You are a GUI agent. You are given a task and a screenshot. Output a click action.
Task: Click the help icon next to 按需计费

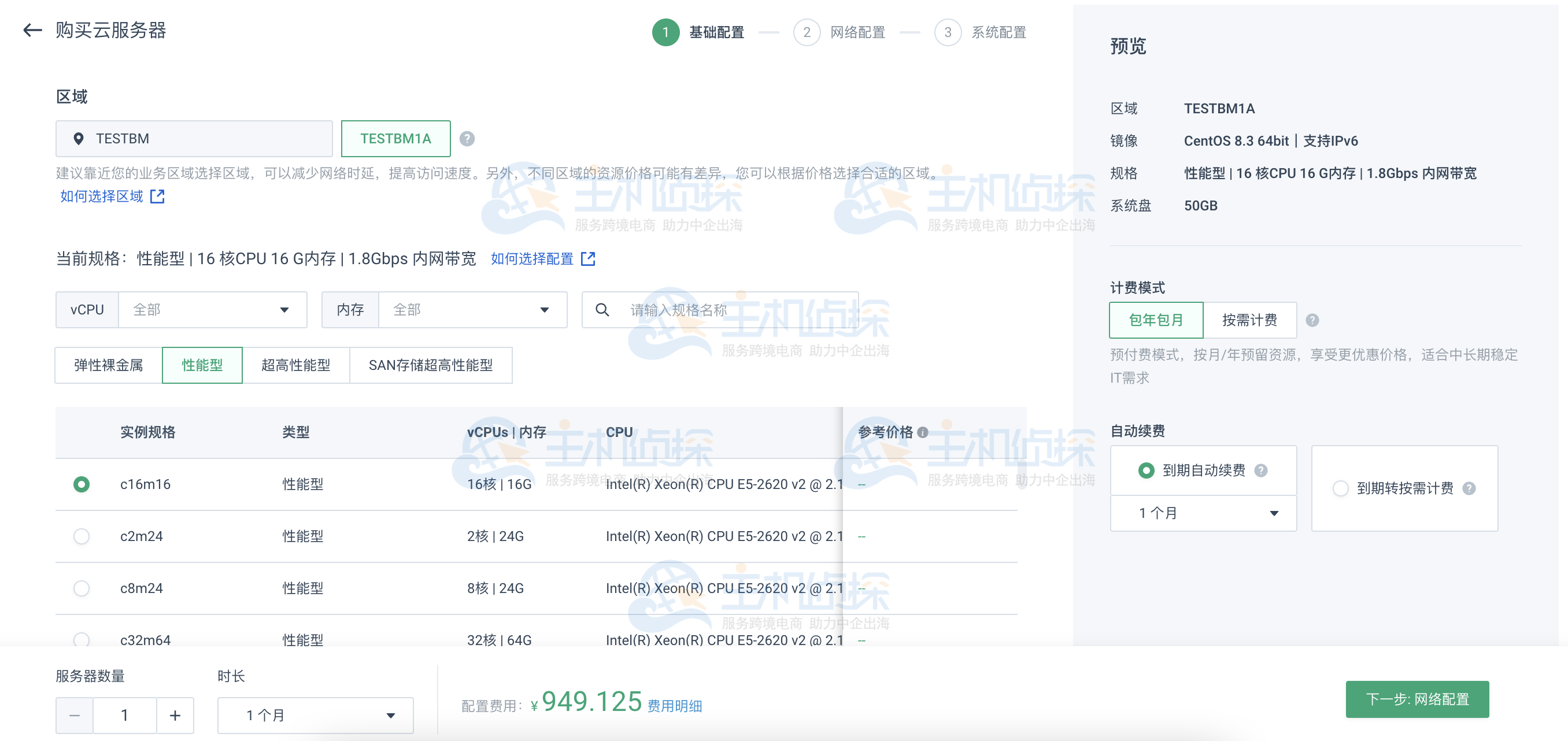(x=1314, y=320)
